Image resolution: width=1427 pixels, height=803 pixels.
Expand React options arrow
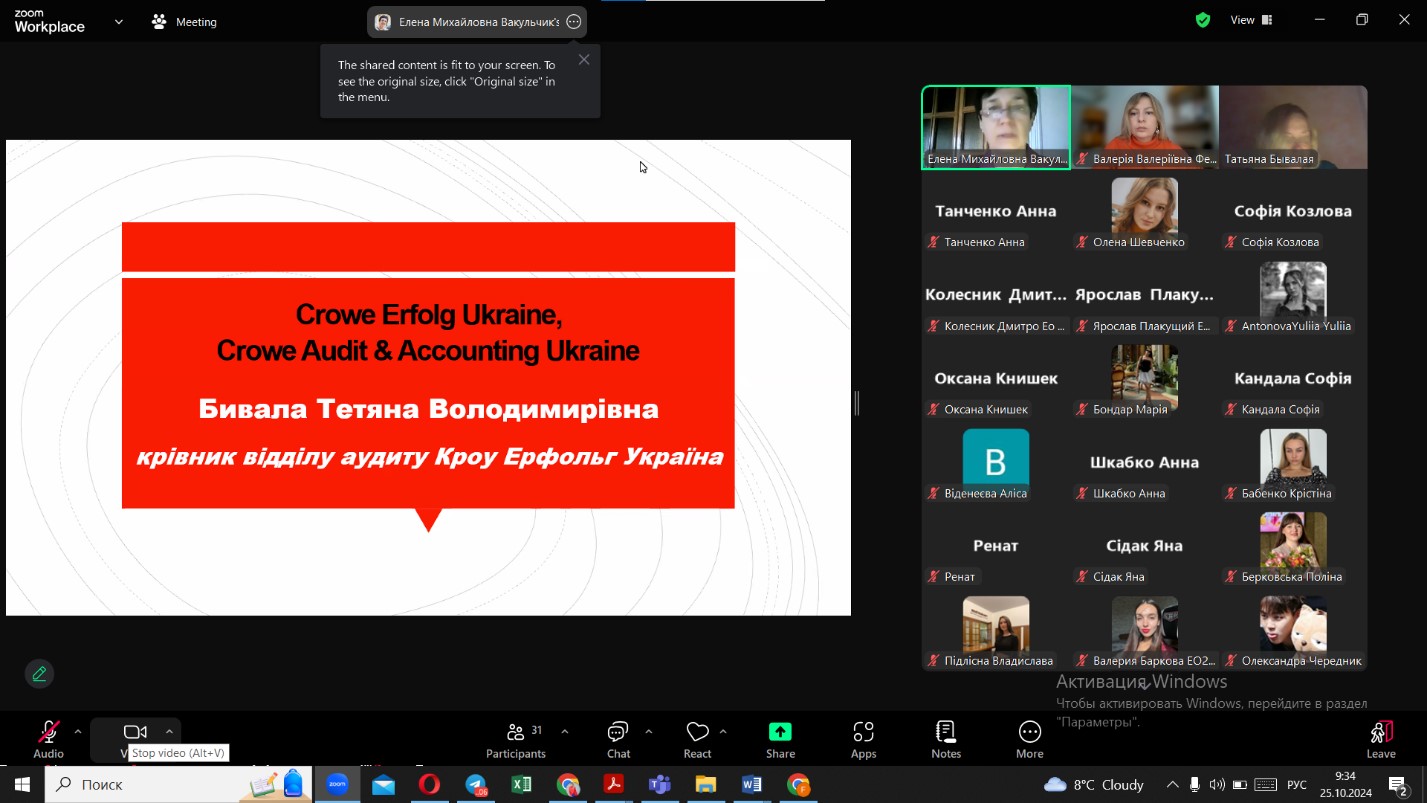coord(723,732)
